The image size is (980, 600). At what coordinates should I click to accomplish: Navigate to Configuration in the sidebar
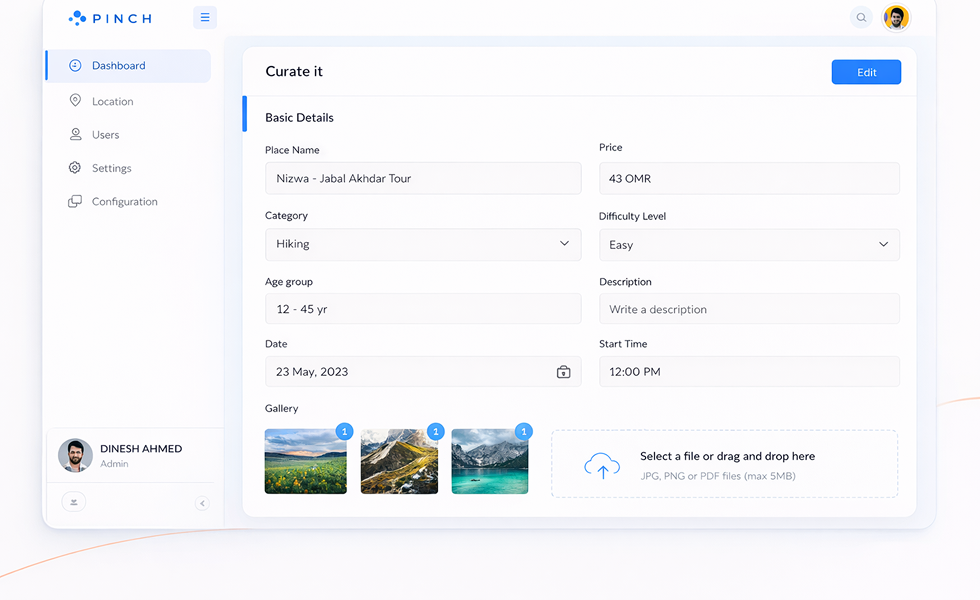124,202
